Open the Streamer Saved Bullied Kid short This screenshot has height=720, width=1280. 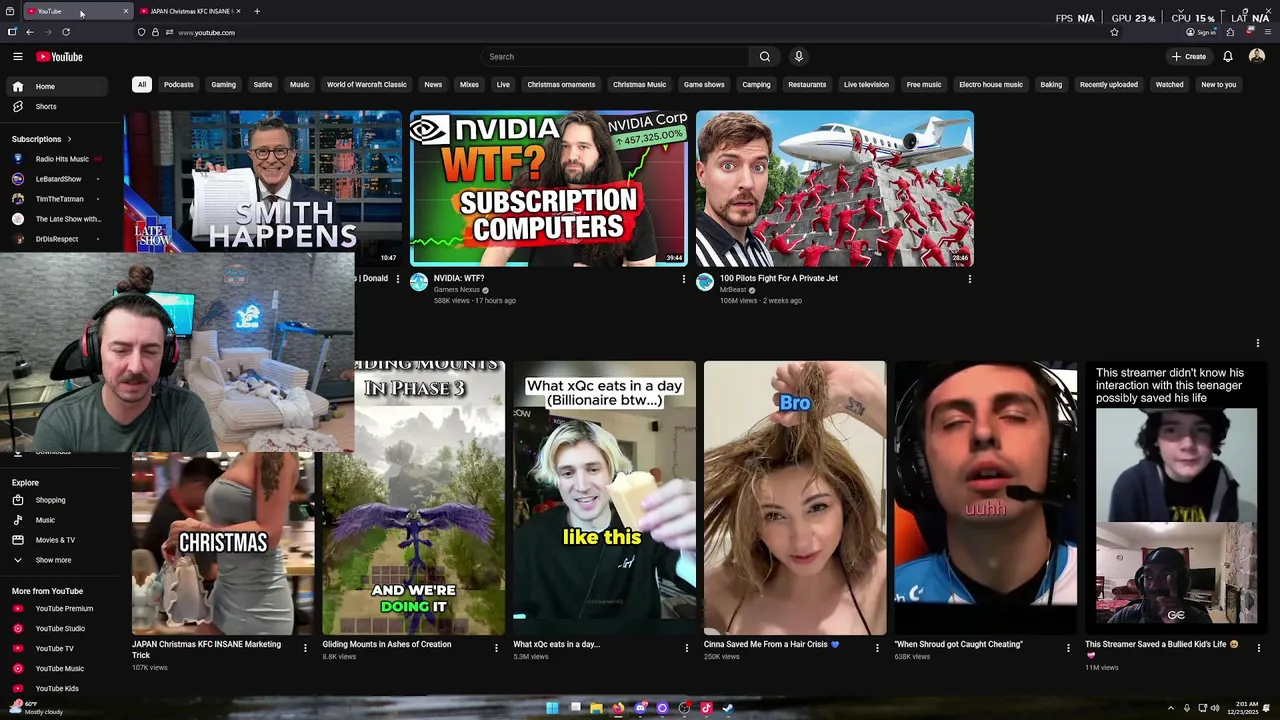(1176, 498)
